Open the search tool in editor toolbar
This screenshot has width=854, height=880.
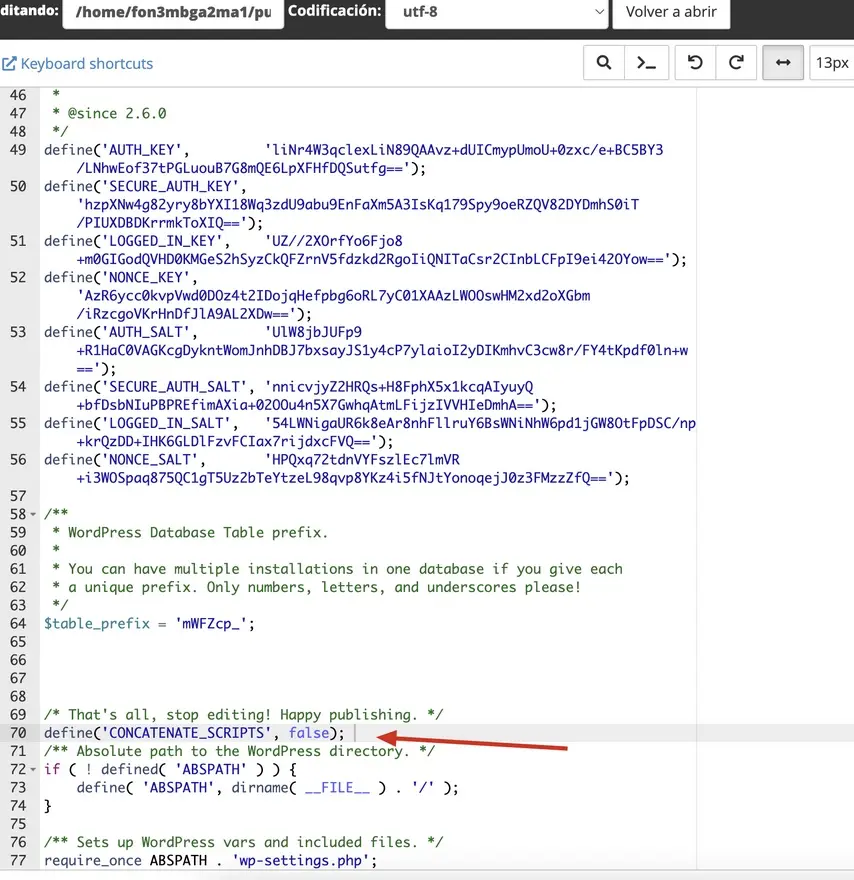pyautogui.click(x=604, y=63)
